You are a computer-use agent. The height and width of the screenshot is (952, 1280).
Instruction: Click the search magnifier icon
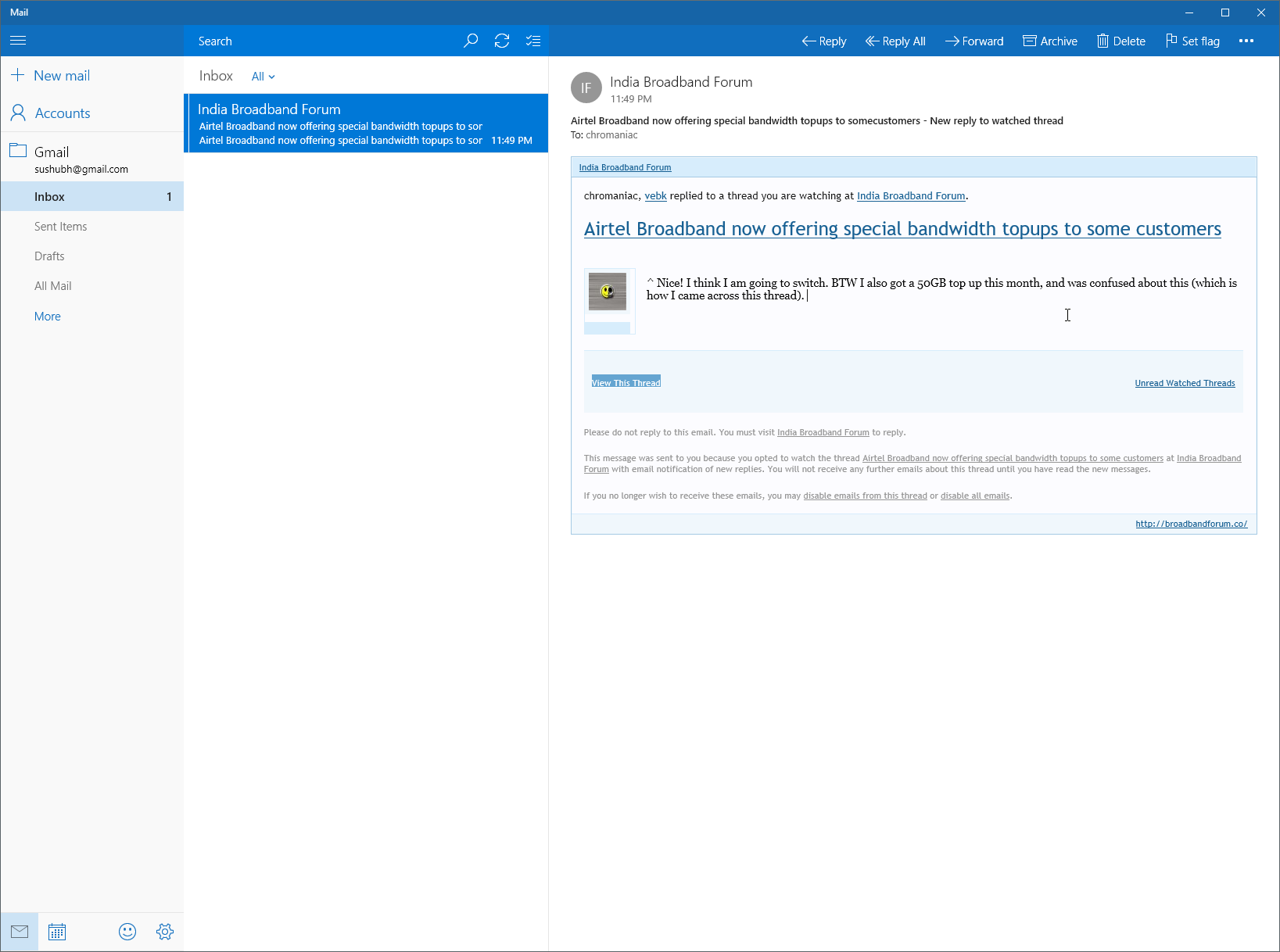coord(471,41)
